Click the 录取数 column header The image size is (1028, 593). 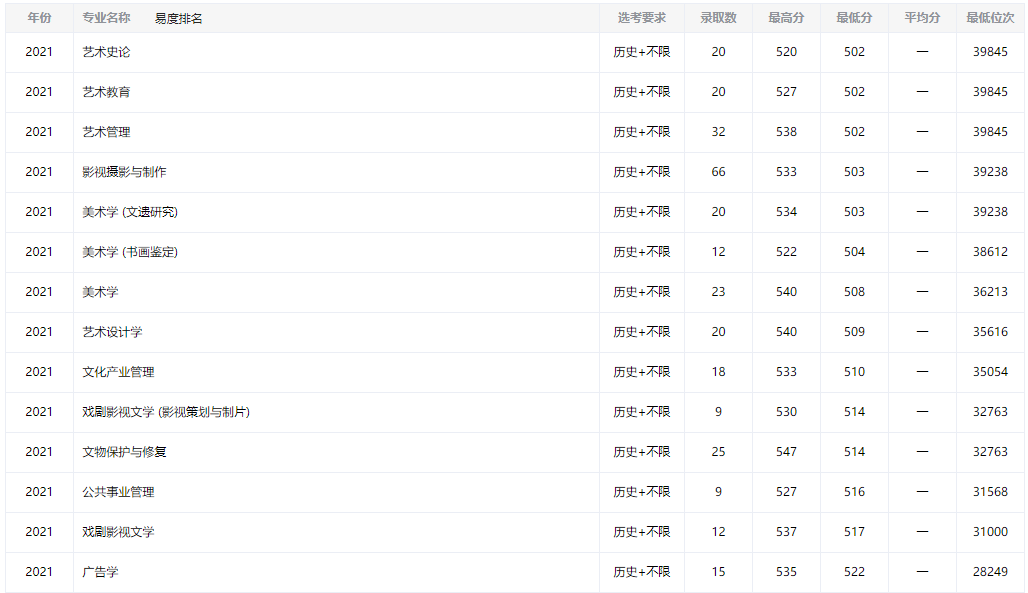point(718,18)
